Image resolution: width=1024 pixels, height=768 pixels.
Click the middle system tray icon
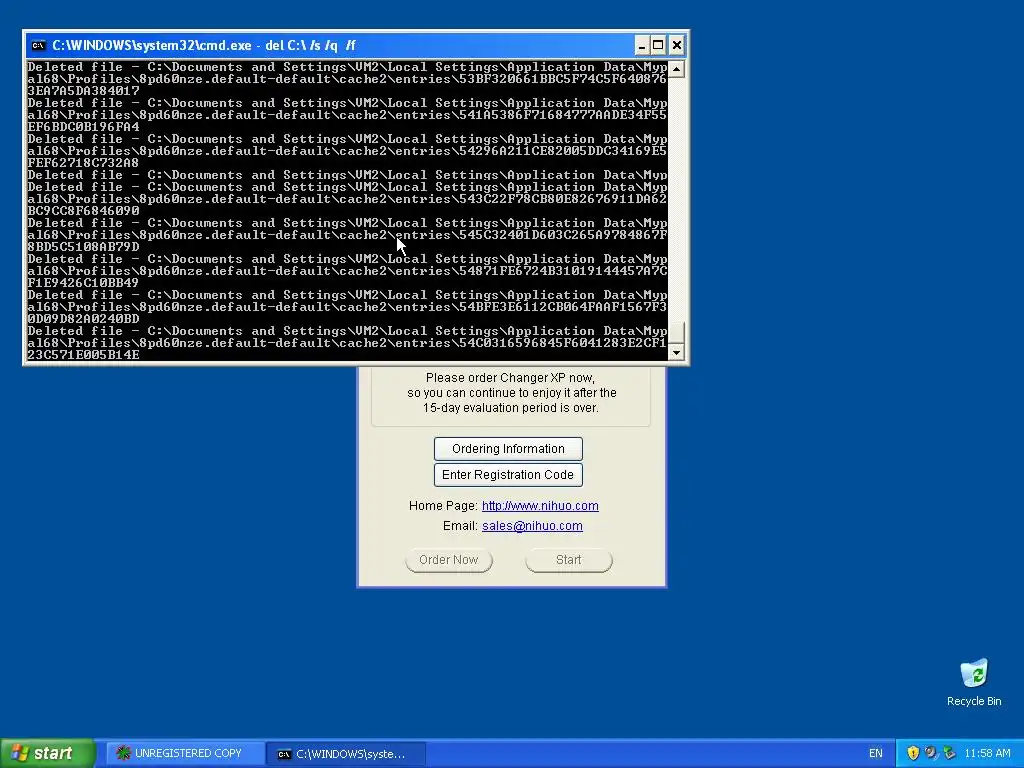pyautogui.click(x=931, y=753)
